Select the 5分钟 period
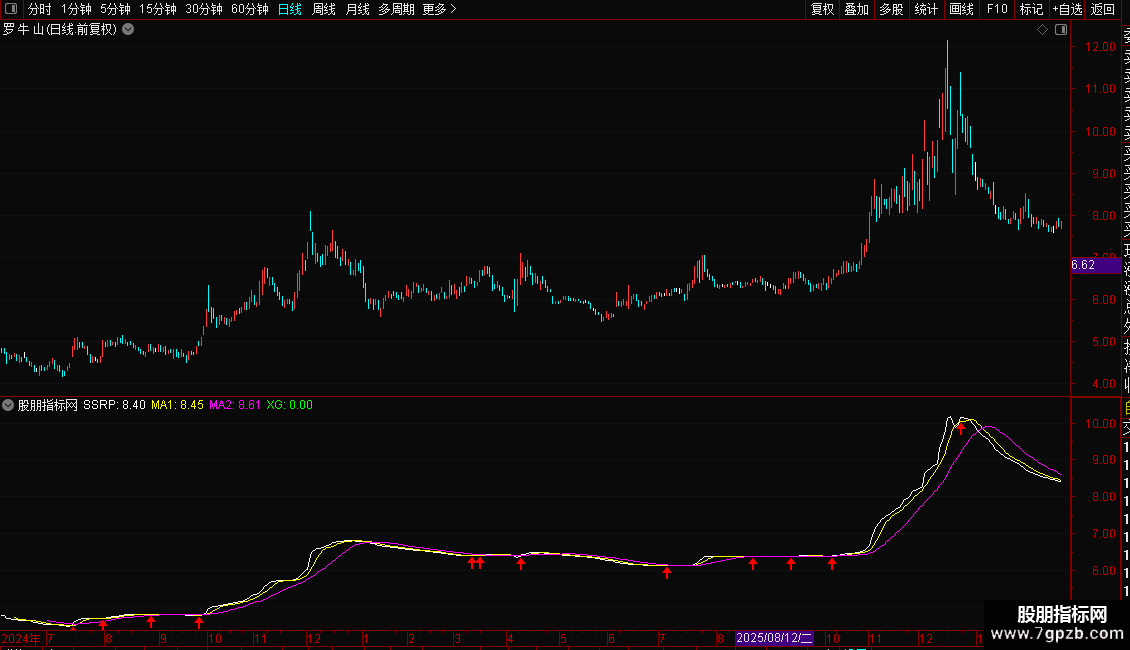Viewport: 1130px width, 650px height. point(115,9)
